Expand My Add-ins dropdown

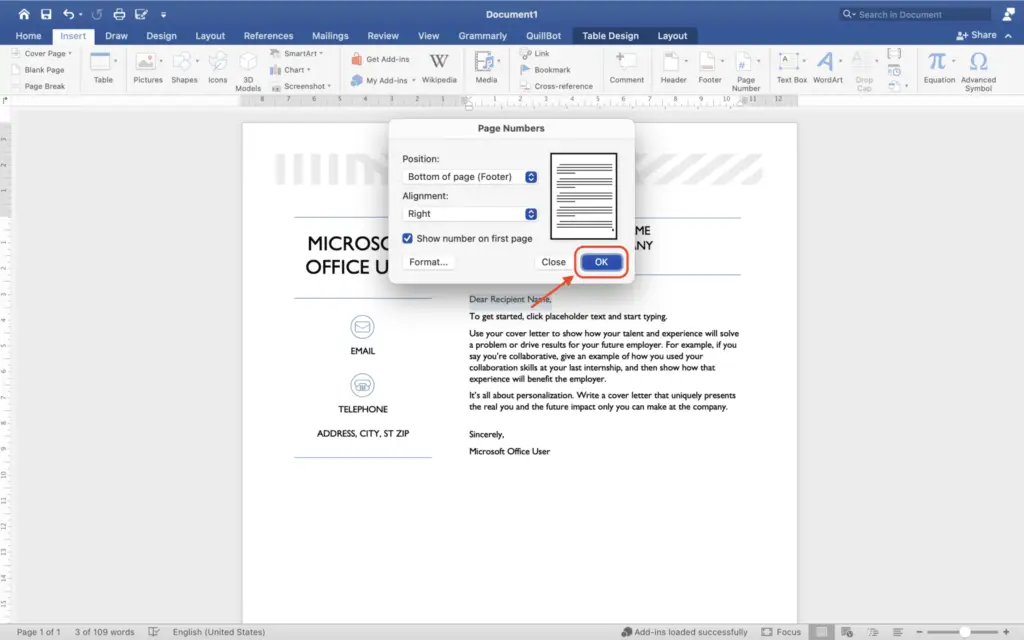pyautogui.click(x=413, y=80)
